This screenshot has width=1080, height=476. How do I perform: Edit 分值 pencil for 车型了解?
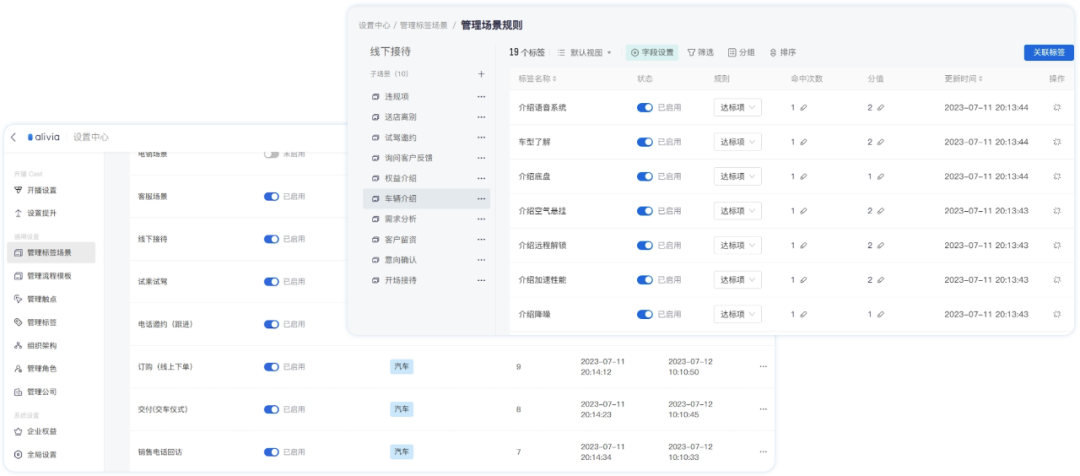tap(880, 142)
